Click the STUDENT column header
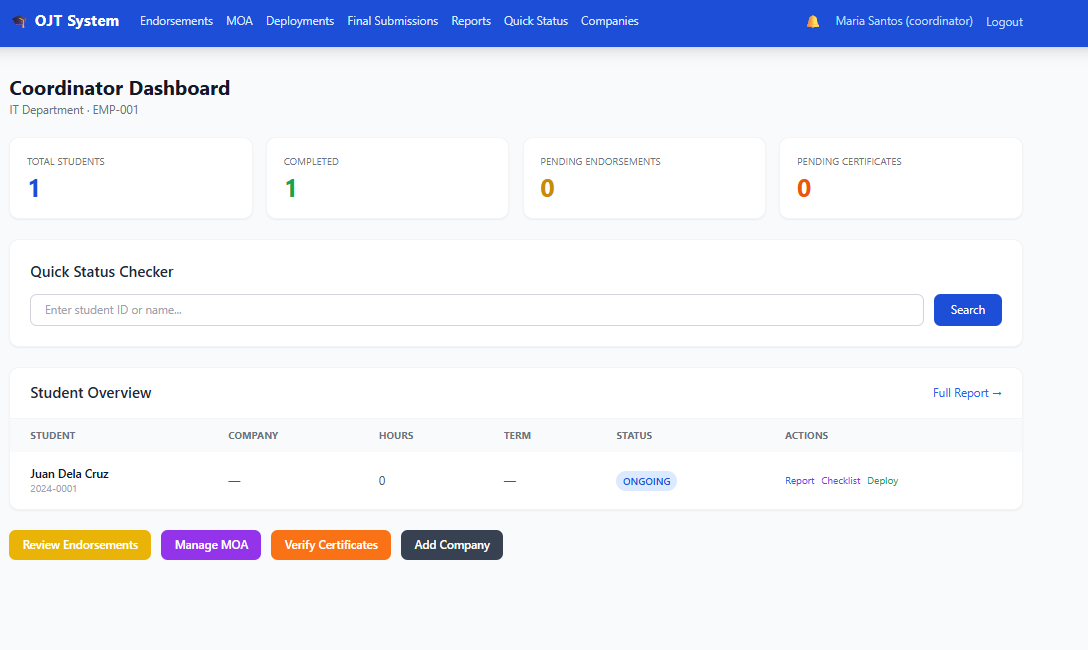This screenshot has width=1088, height=650. pos(53,436)
